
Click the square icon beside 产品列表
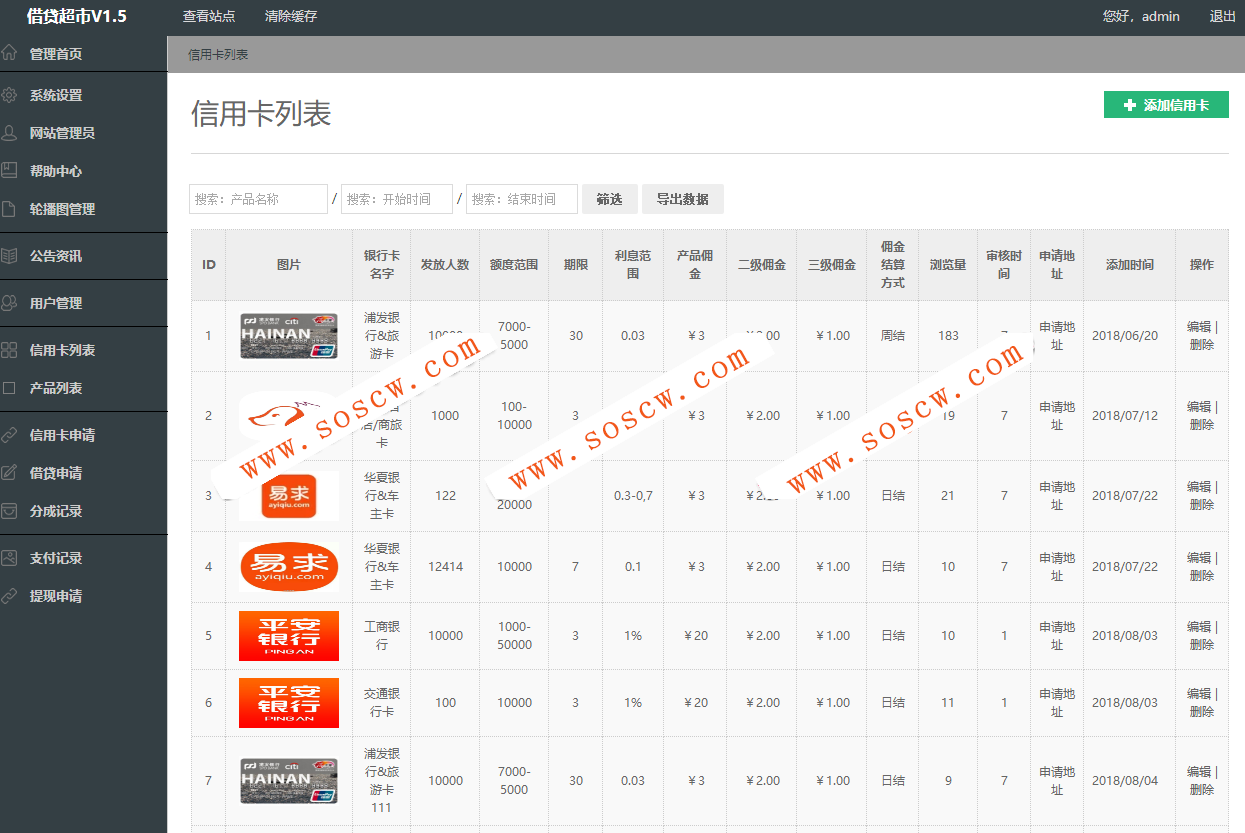point(10,388)
